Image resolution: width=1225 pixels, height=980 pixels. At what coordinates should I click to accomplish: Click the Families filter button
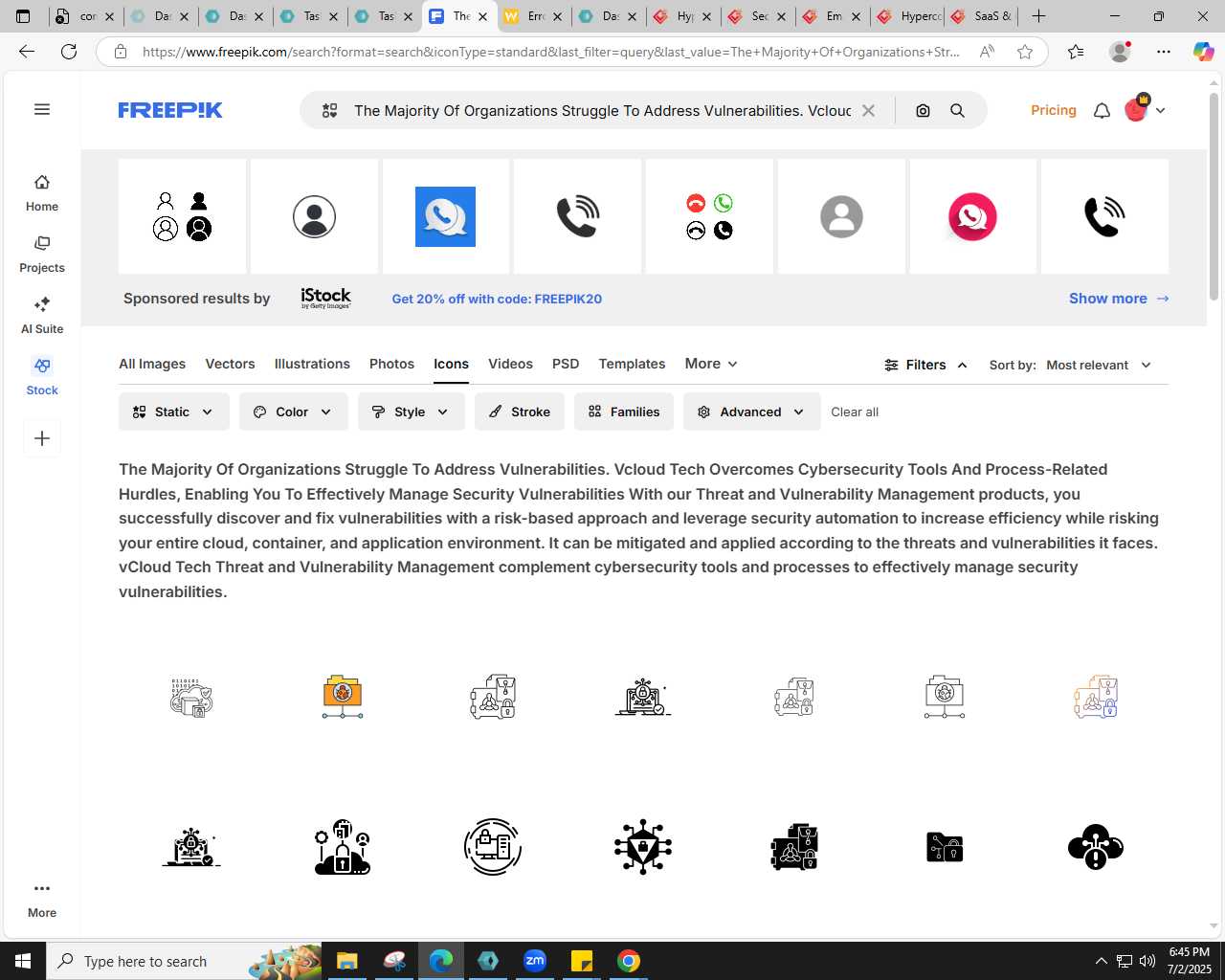click(x=624, y=412)
